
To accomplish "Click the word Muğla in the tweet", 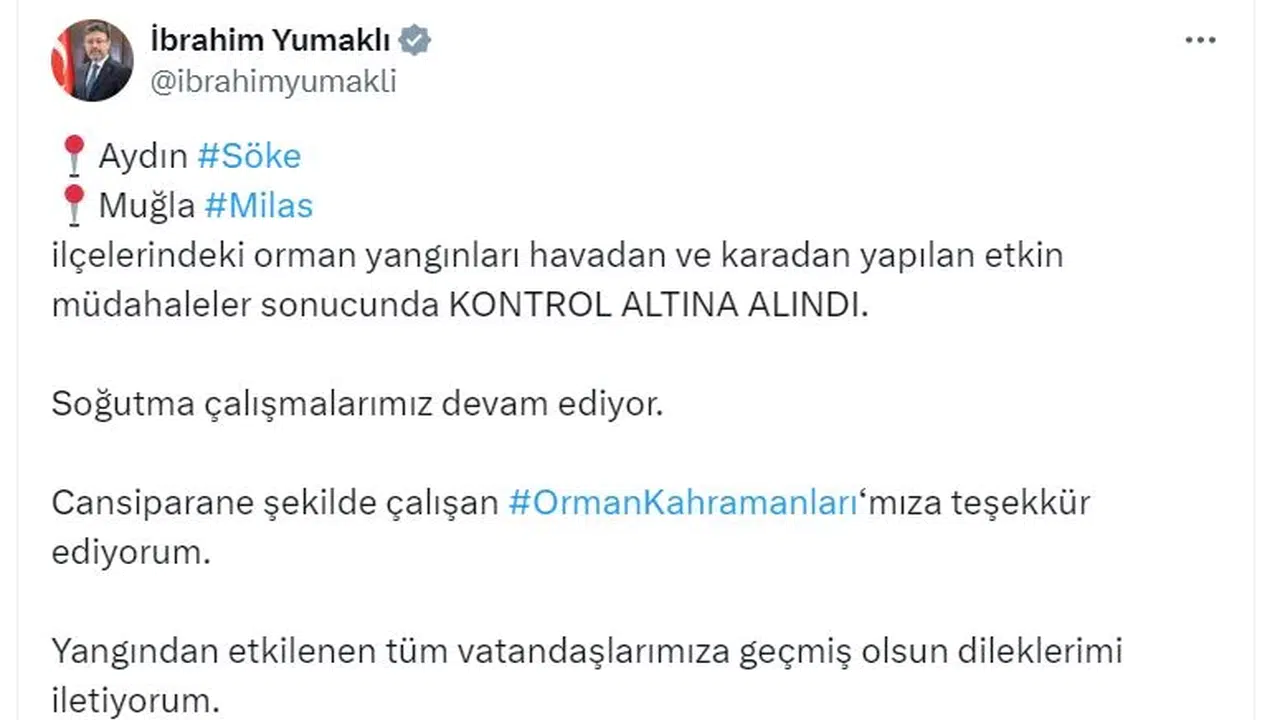I will (147, 206).
